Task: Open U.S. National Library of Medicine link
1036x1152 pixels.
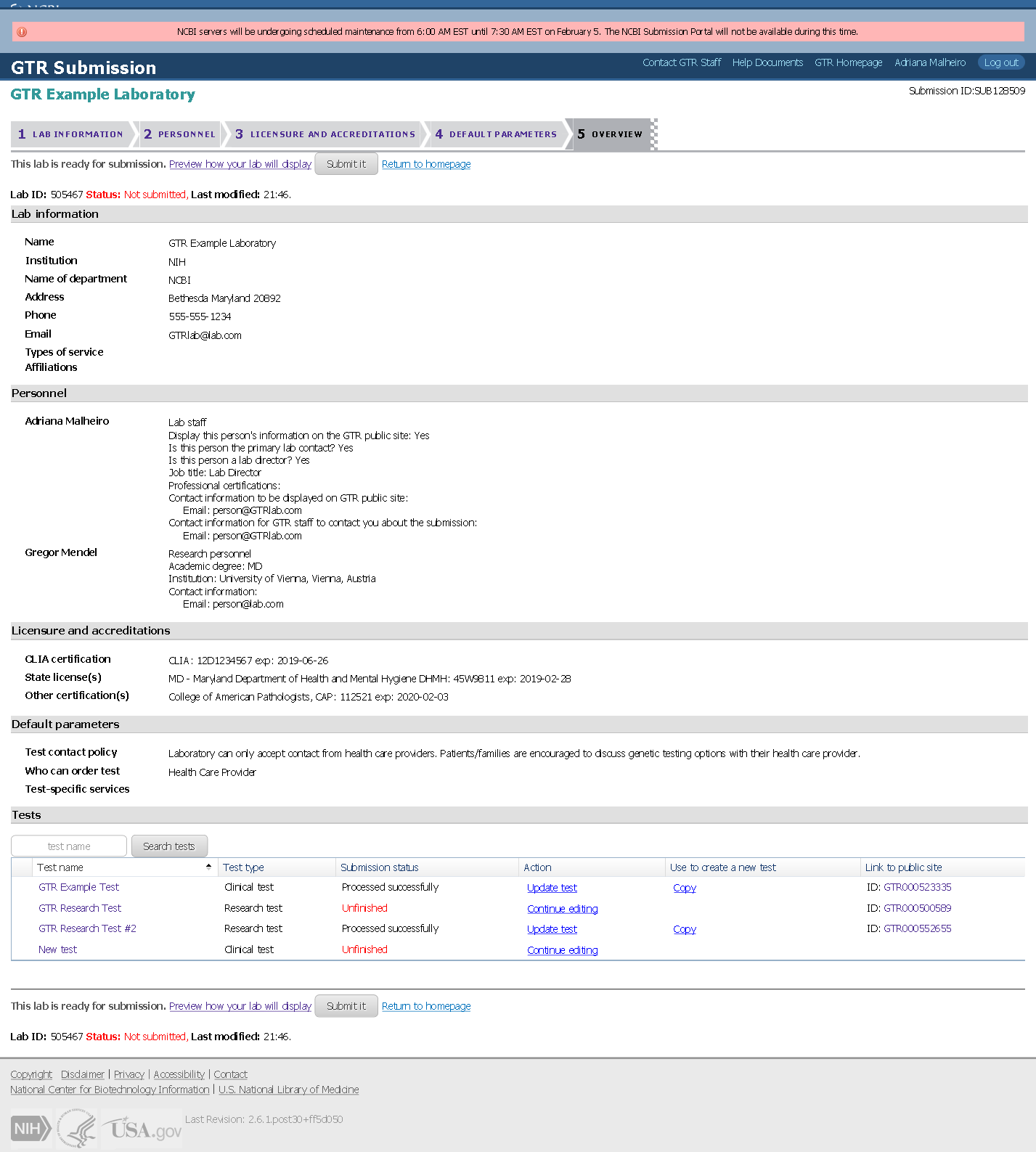Action: click(x=289, y=1090)
